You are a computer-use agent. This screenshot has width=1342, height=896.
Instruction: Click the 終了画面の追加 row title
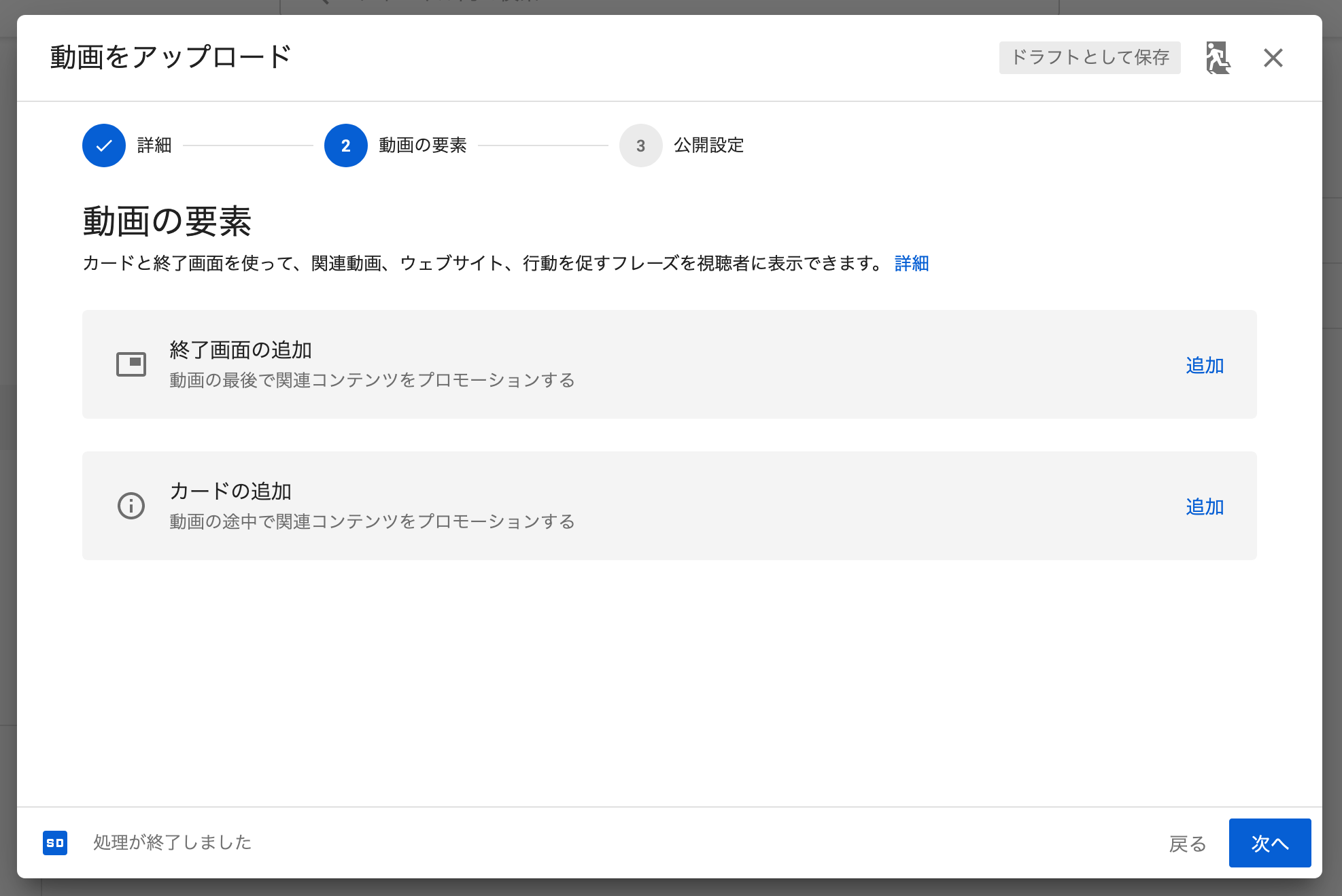point(241,350)
